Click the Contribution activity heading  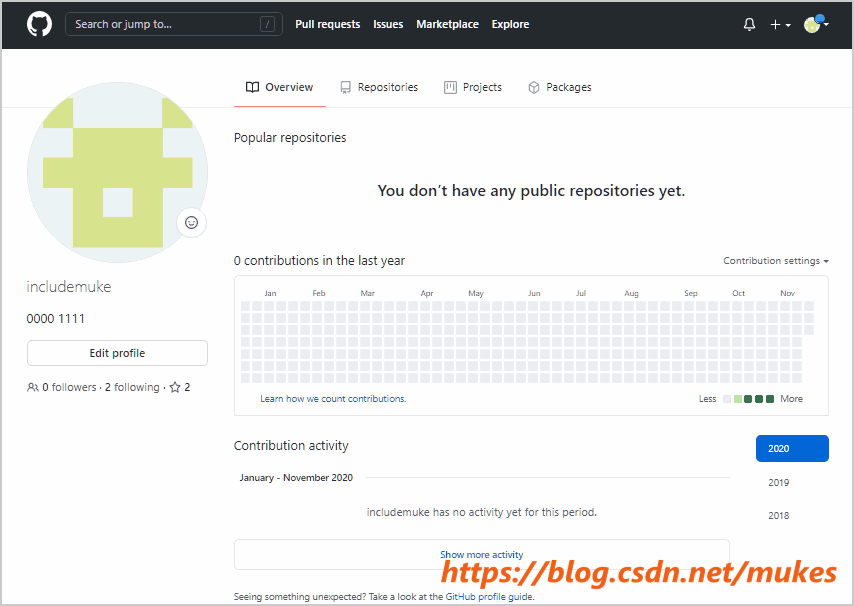tap(291, 445)
